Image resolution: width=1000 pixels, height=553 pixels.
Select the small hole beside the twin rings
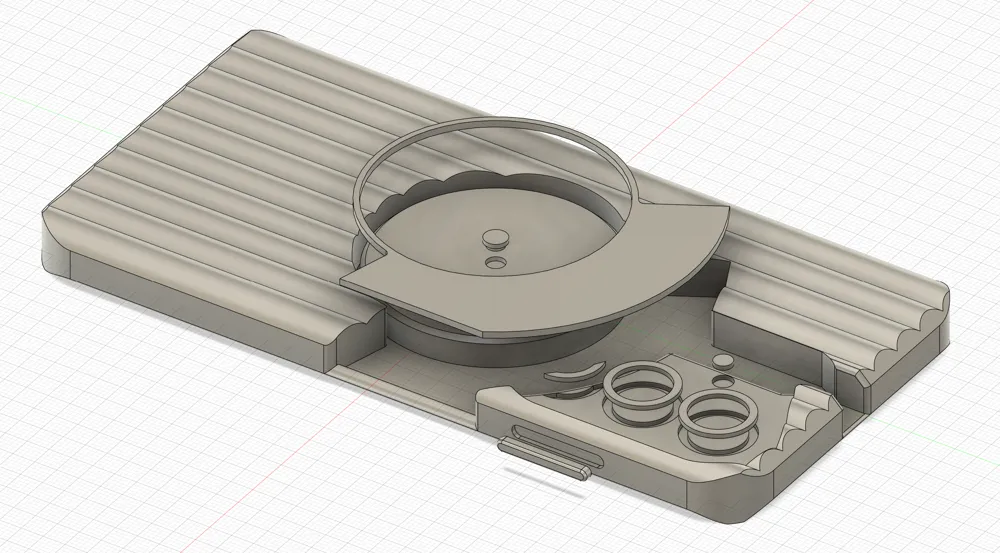point(723,382)
